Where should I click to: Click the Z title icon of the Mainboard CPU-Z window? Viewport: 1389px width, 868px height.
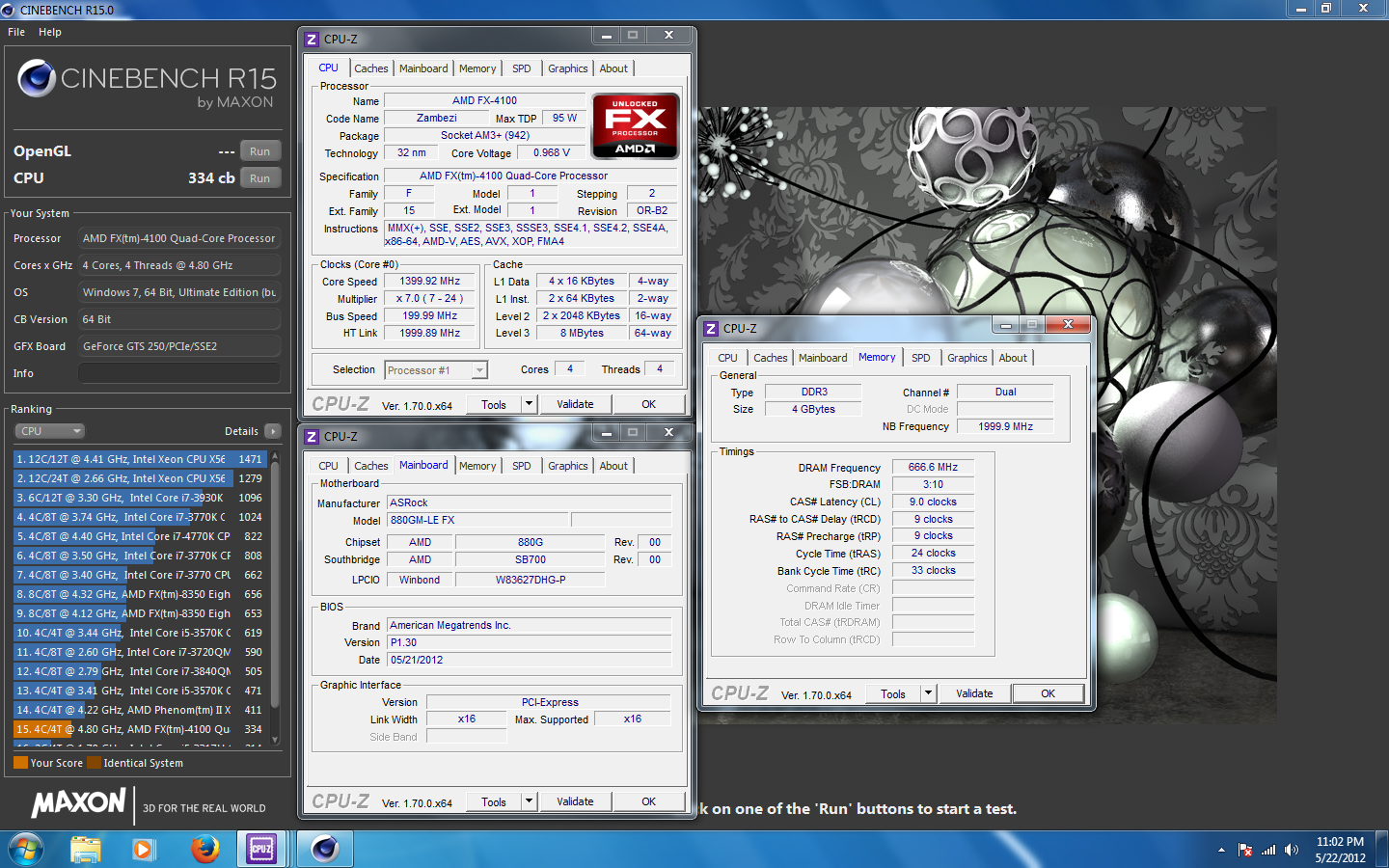click(312, 437)
